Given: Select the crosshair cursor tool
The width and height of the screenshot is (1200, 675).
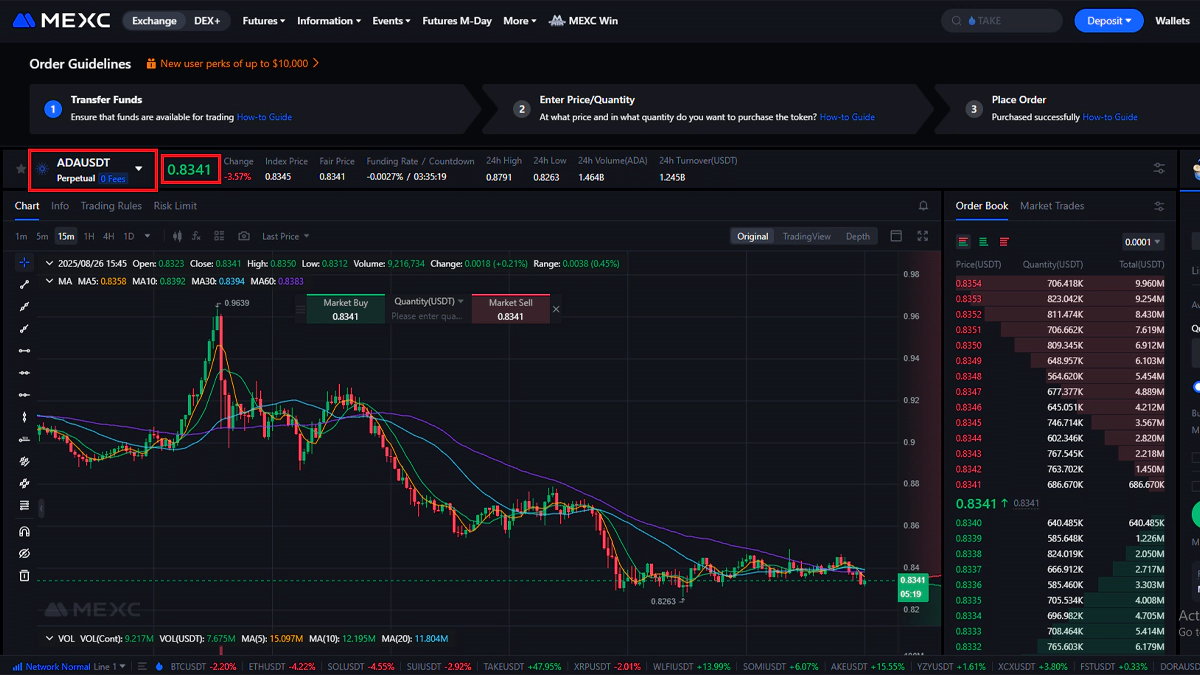Looking at the screenshot, I should (x=24, y=262).
